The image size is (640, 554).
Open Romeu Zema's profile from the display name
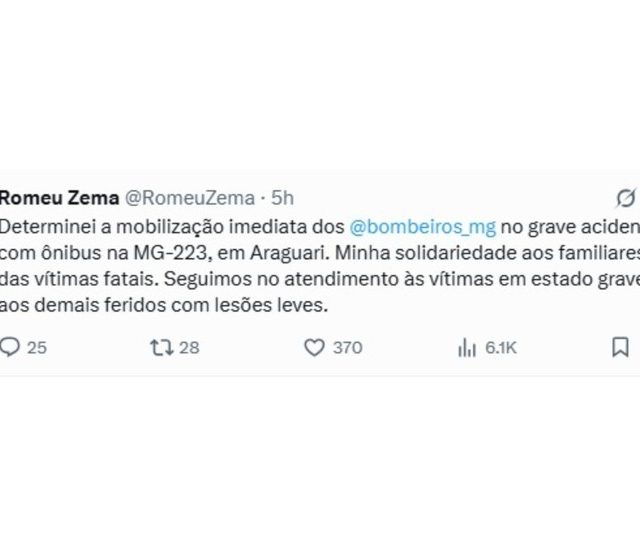pyautogui.click(x=60, y=198)
